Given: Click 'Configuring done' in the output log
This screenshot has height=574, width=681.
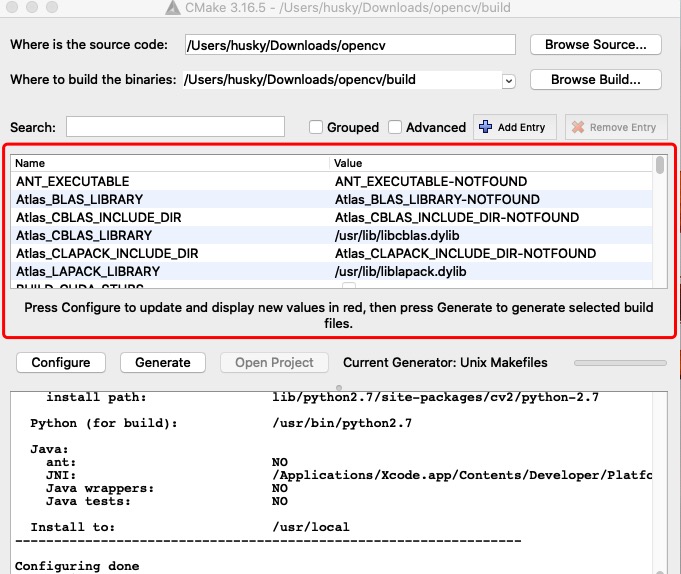Looking at the screenshot, I should (77, 566).
